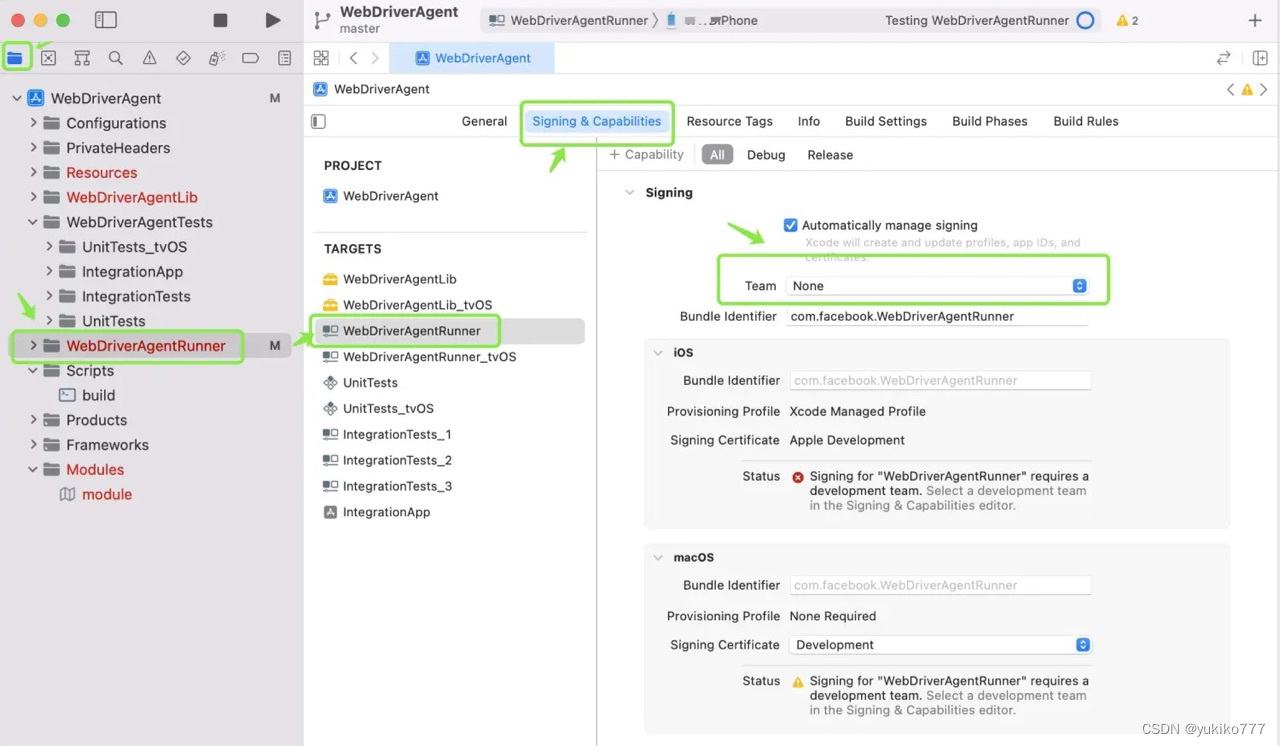Screen dimensions: 1280x746
Task: Open the Find navigator magnifier icon
Action: click(116, 58)
